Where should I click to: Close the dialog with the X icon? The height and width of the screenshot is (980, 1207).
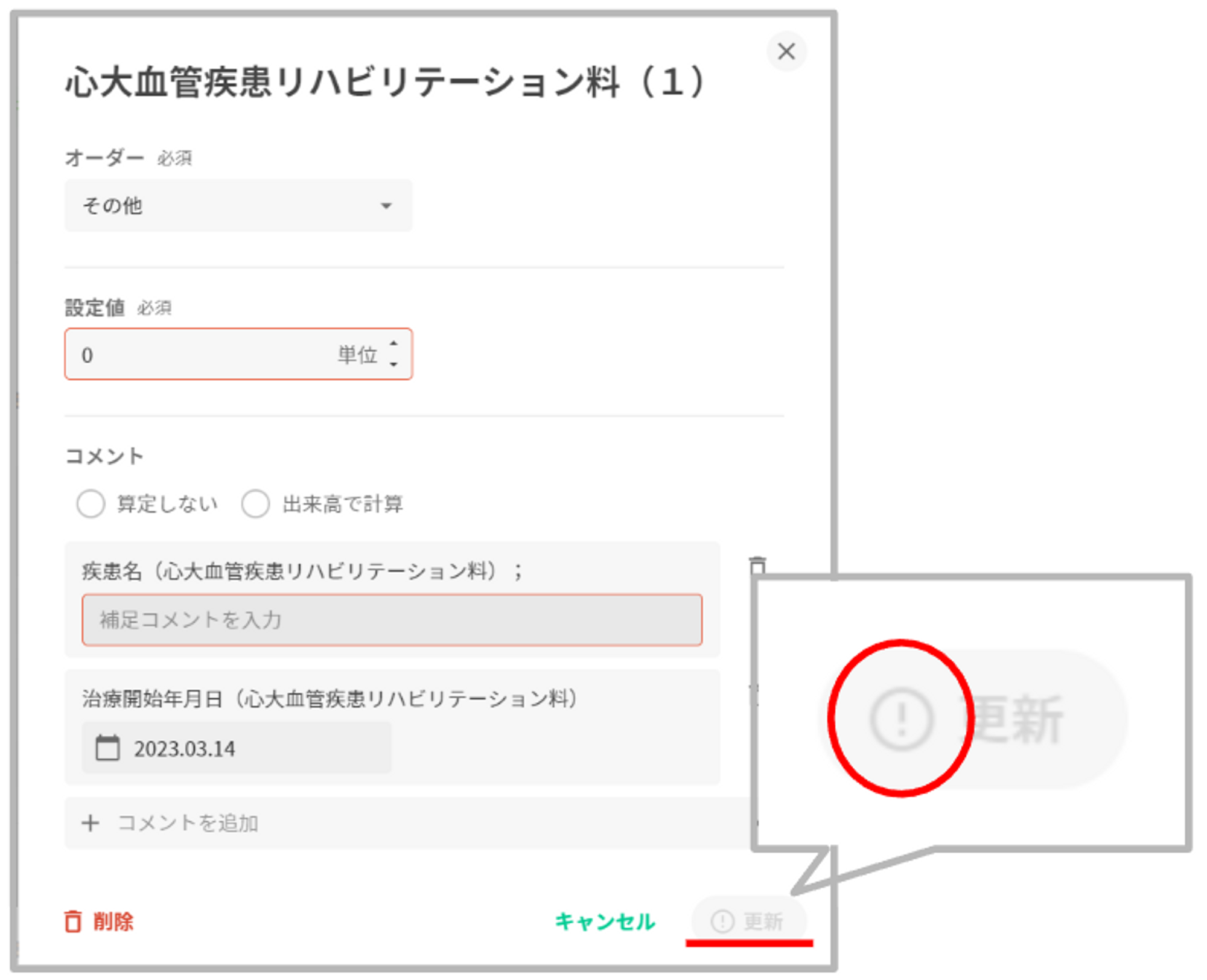(x=786, y=51)
